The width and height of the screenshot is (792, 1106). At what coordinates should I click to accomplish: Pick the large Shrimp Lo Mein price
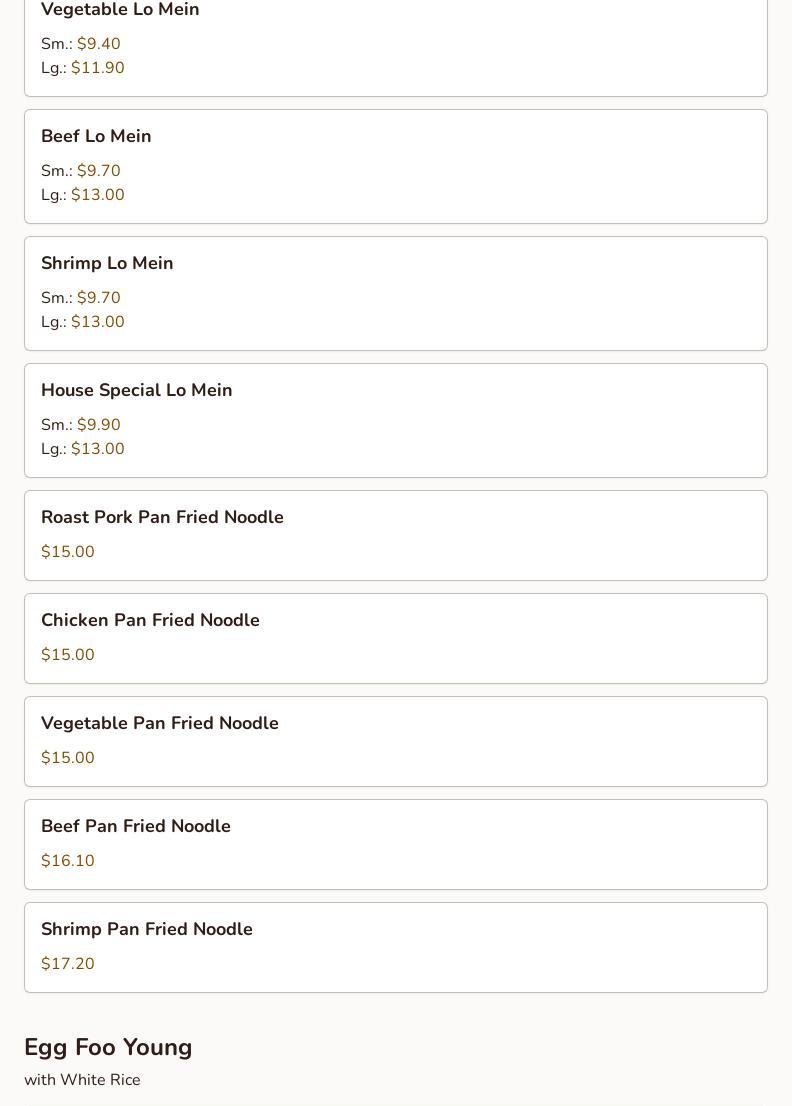(x=83, y=322)
